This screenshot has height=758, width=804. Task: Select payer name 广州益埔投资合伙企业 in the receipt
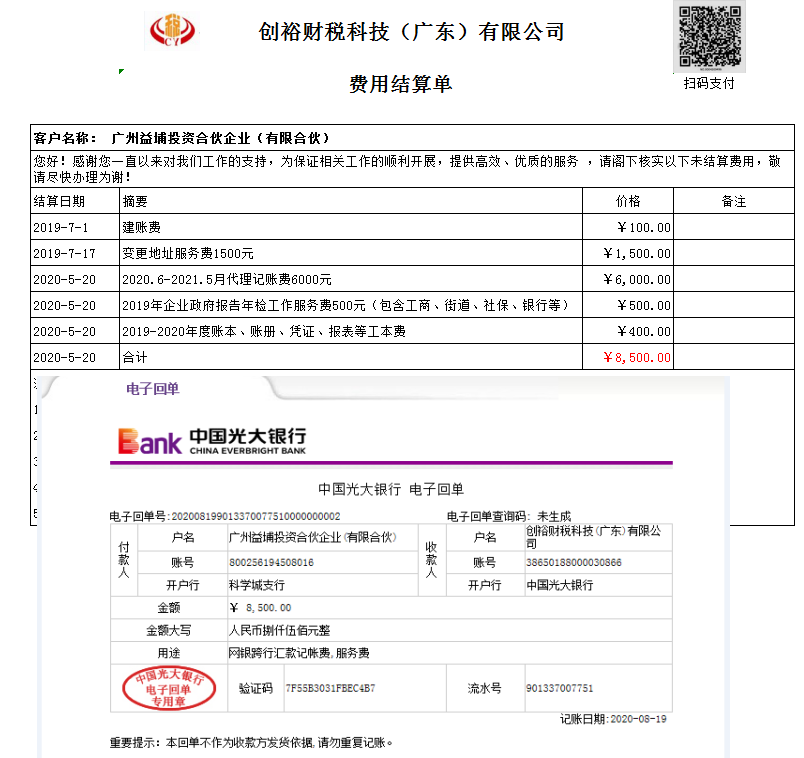313,537
